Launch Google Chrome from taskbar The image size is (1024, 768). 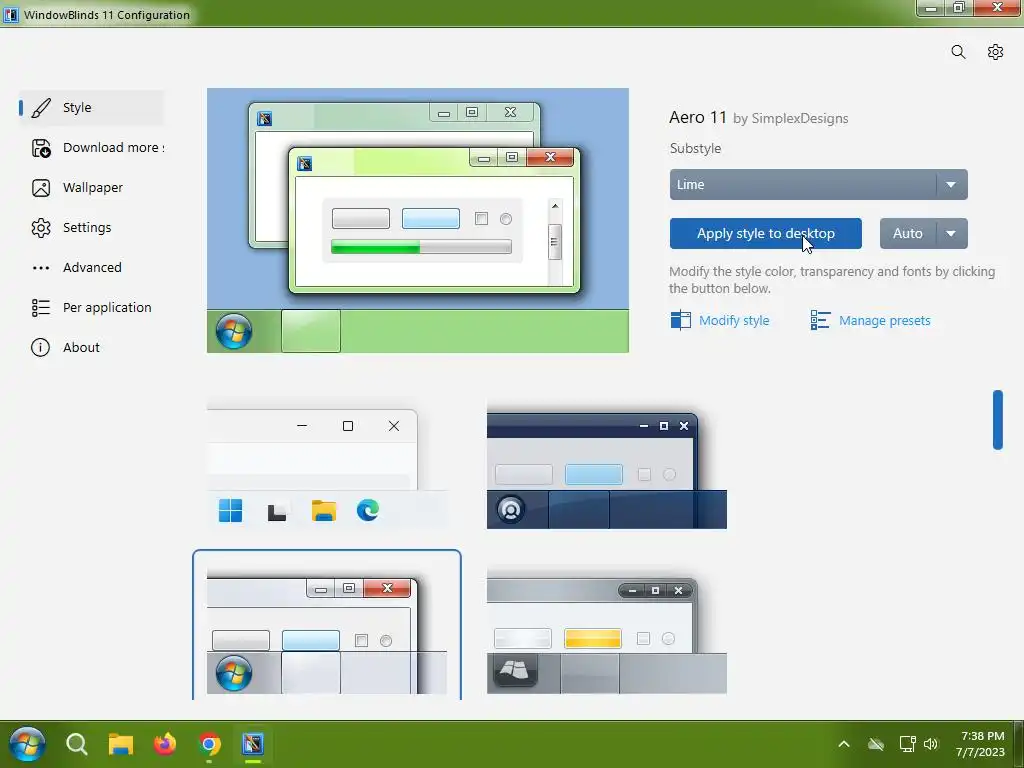(209, 744)
